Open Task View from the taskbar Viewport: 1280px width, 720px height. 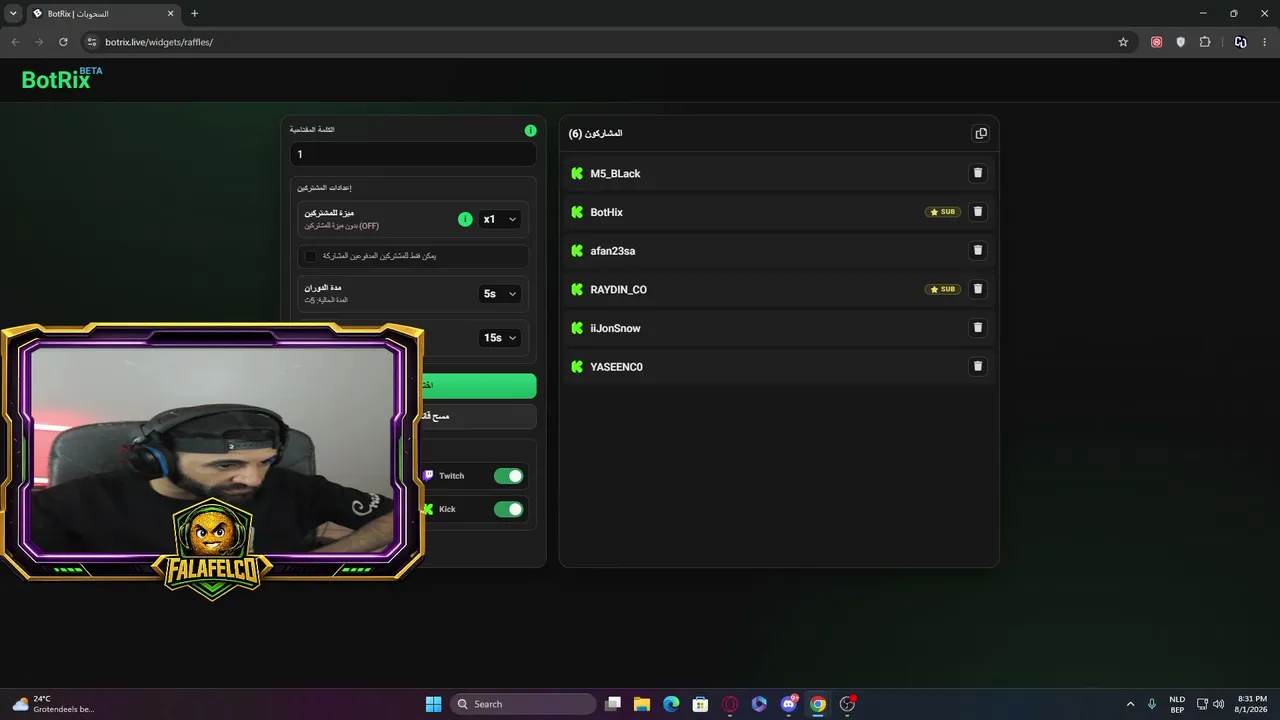pos(613,704)
